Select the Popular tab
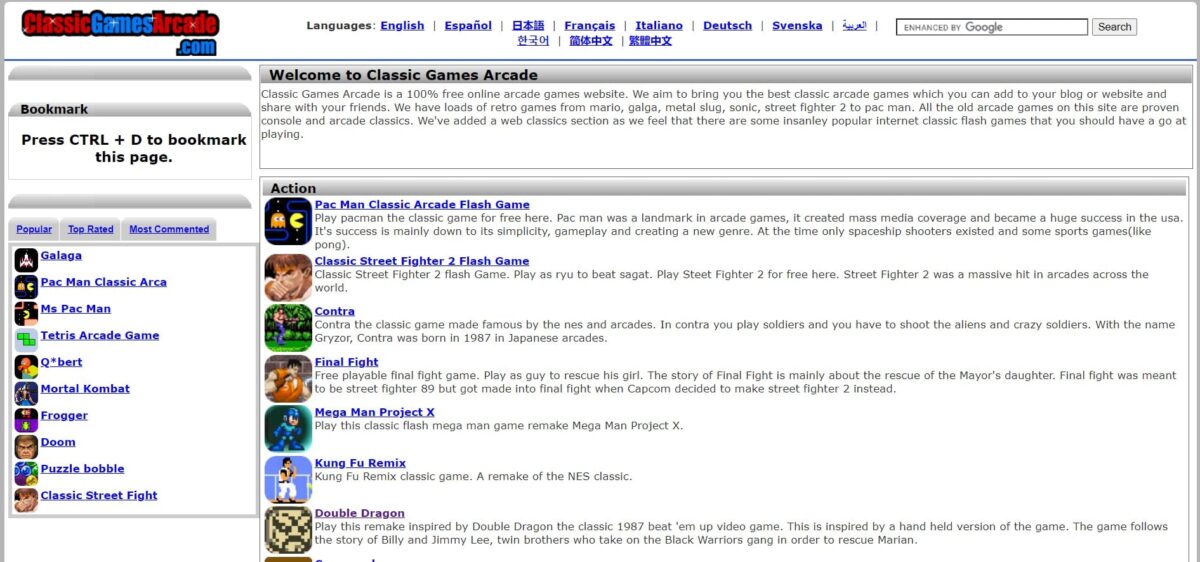Image resolution: width=1200 pixels, height=562 pixels. pyautogui.click(x=34, y=229)
